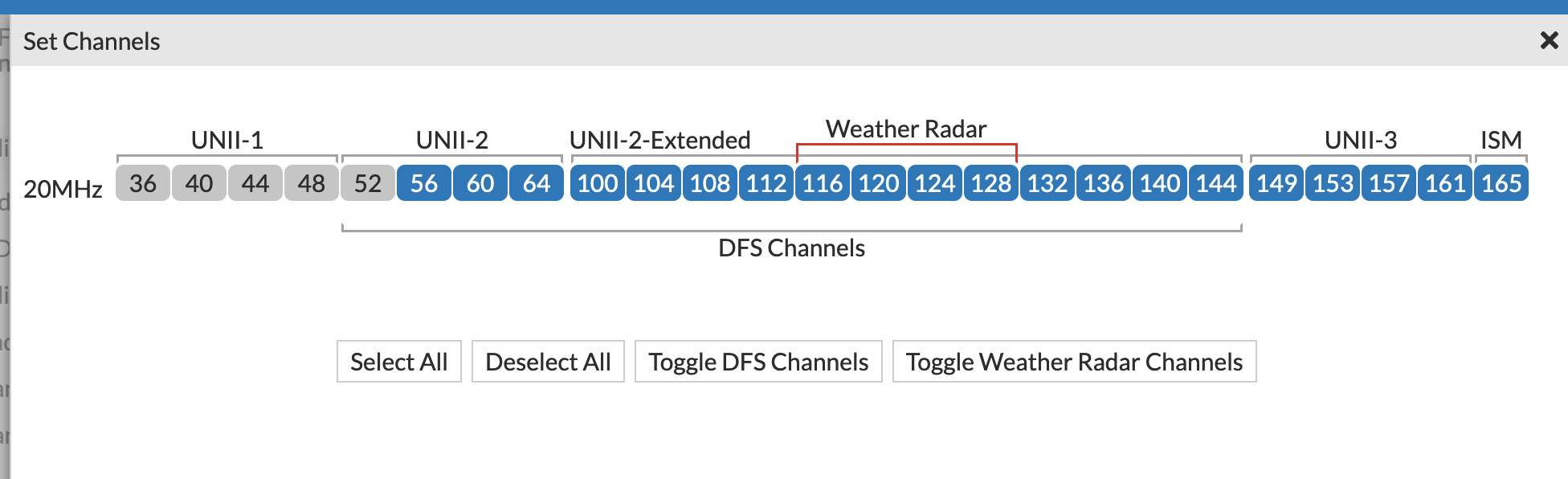Image resolution: width=1568 pixels, height=479 pixels.
Task: Click Toggle Weather Radar Channels
Action: [1073, 362]
